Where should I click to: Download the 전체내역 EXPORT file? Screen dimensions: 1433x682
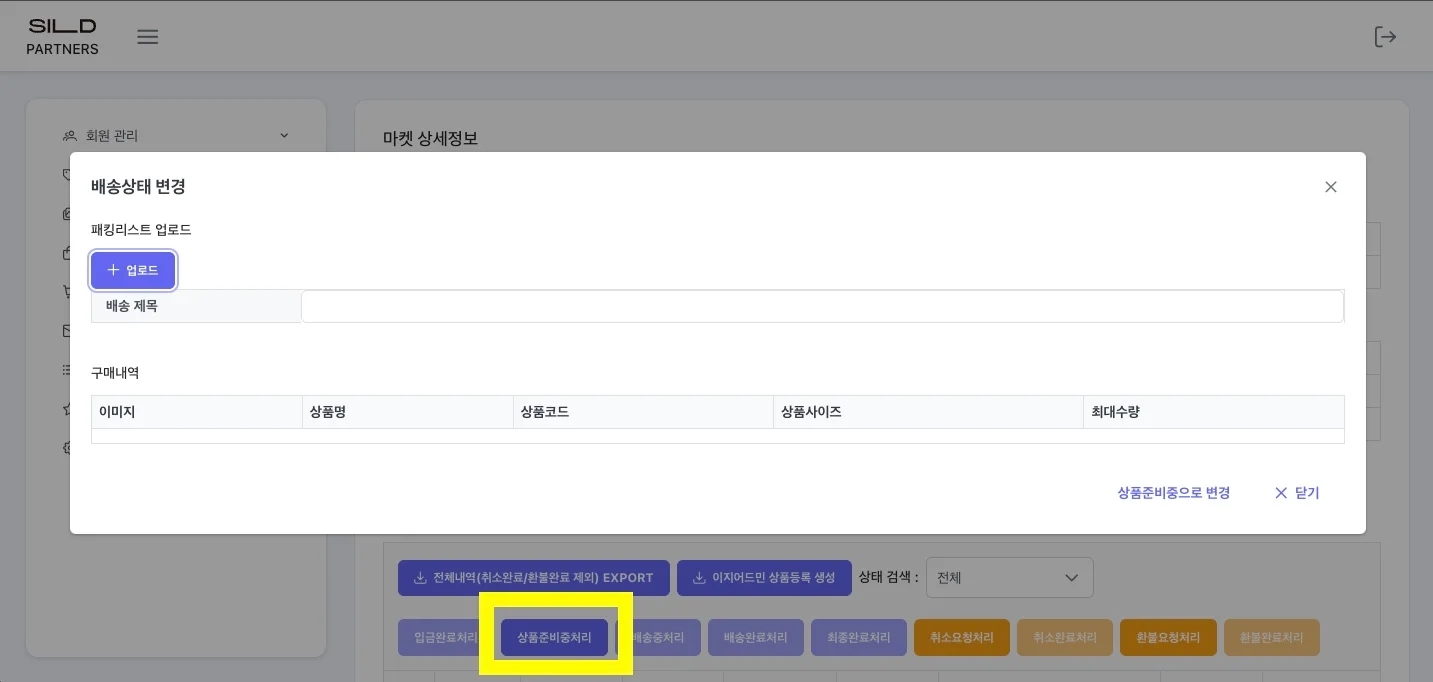534,577
